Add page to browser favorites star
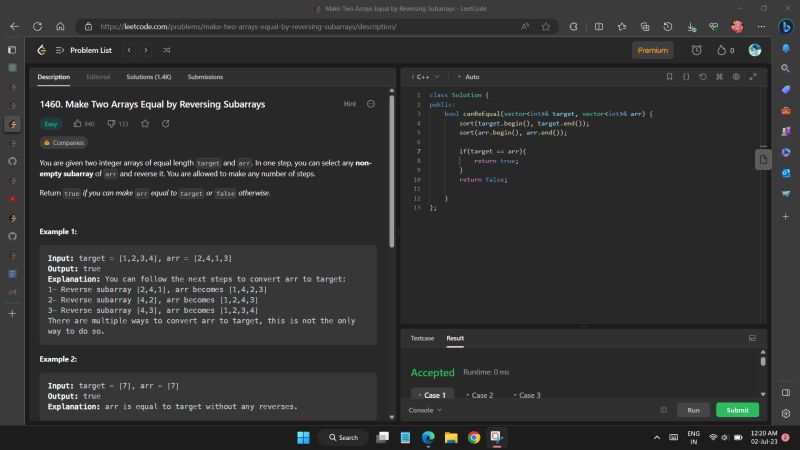Screen dimensions: 800x450 (546, 27)
